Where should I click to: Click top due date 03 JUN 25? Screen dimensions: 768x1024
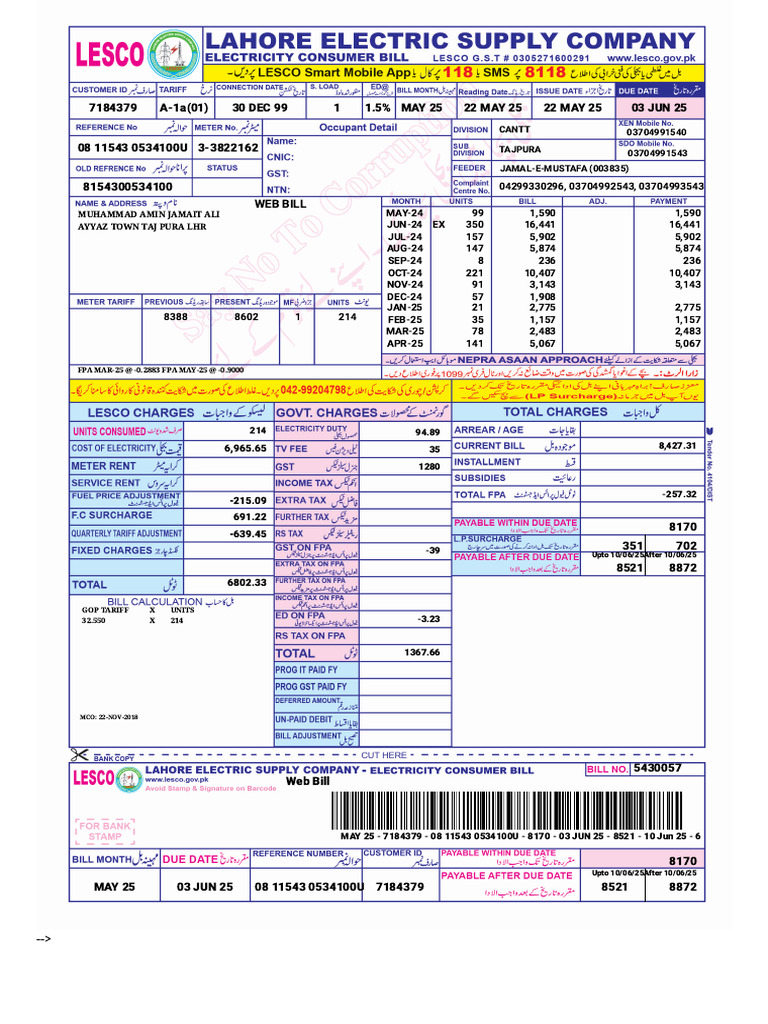point(659,108)
